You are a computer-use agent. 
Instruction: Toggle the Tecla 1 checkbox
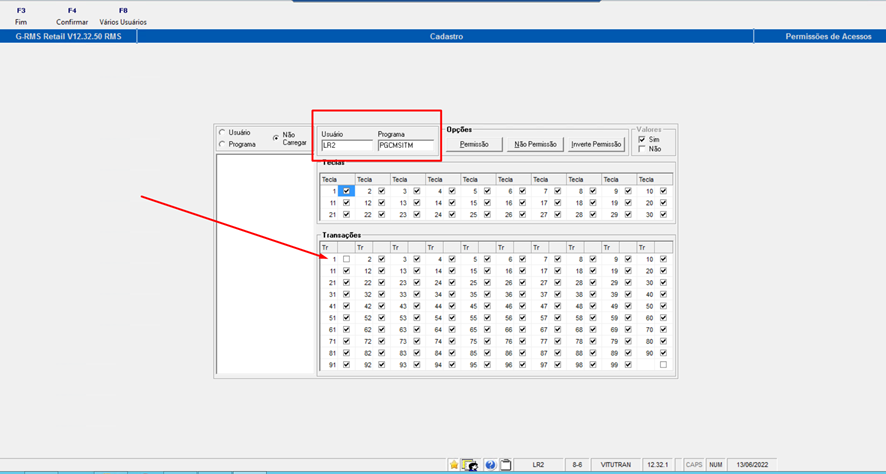[x=346, y=191]
